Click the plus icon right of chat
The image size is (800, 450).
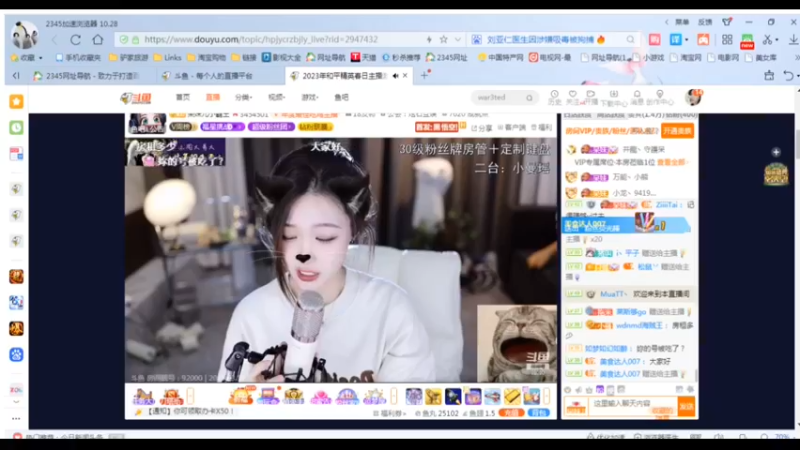pos(776,152)
